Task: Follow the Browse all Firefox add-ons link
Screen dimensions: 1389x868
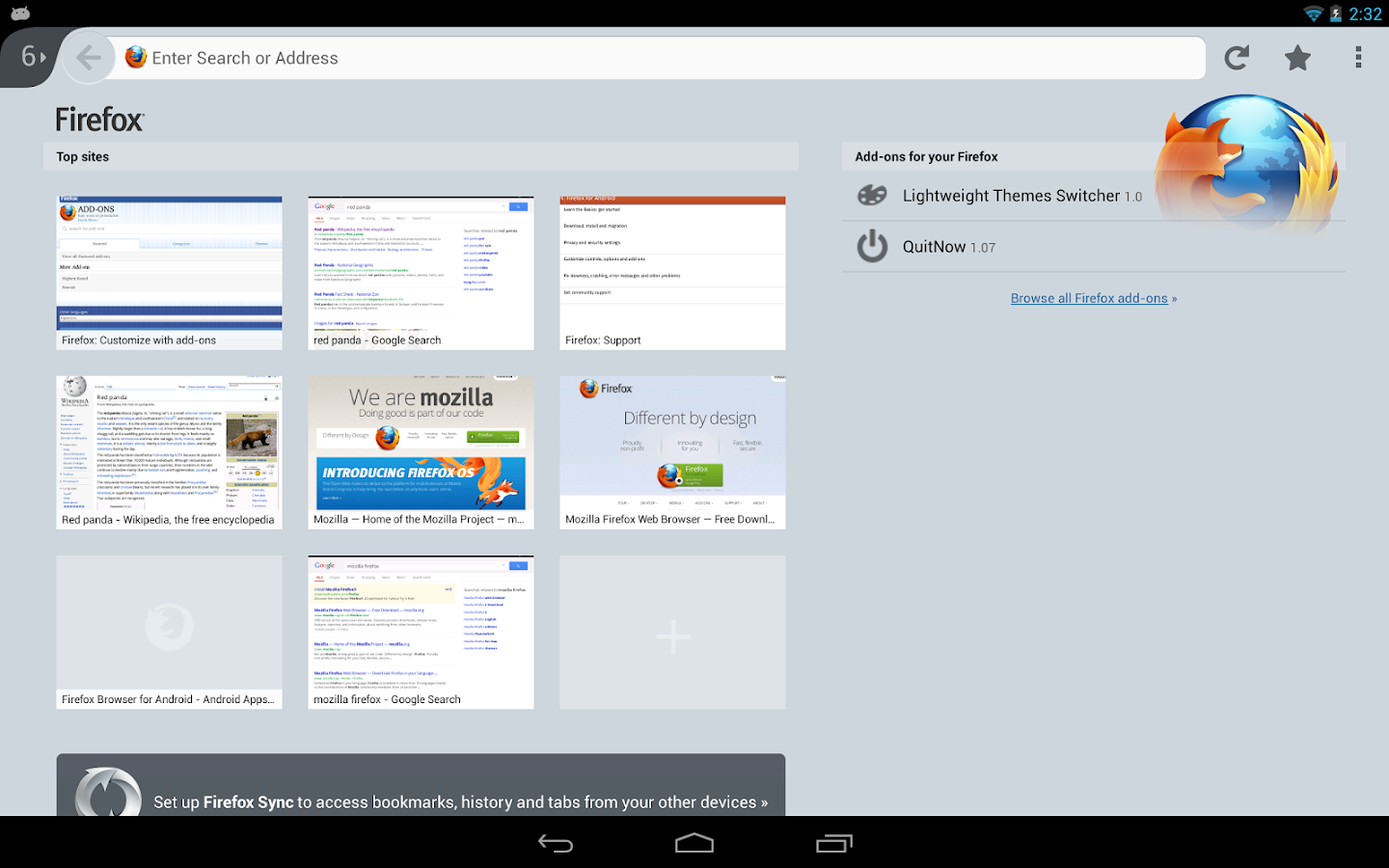Action: [1090, 297]
